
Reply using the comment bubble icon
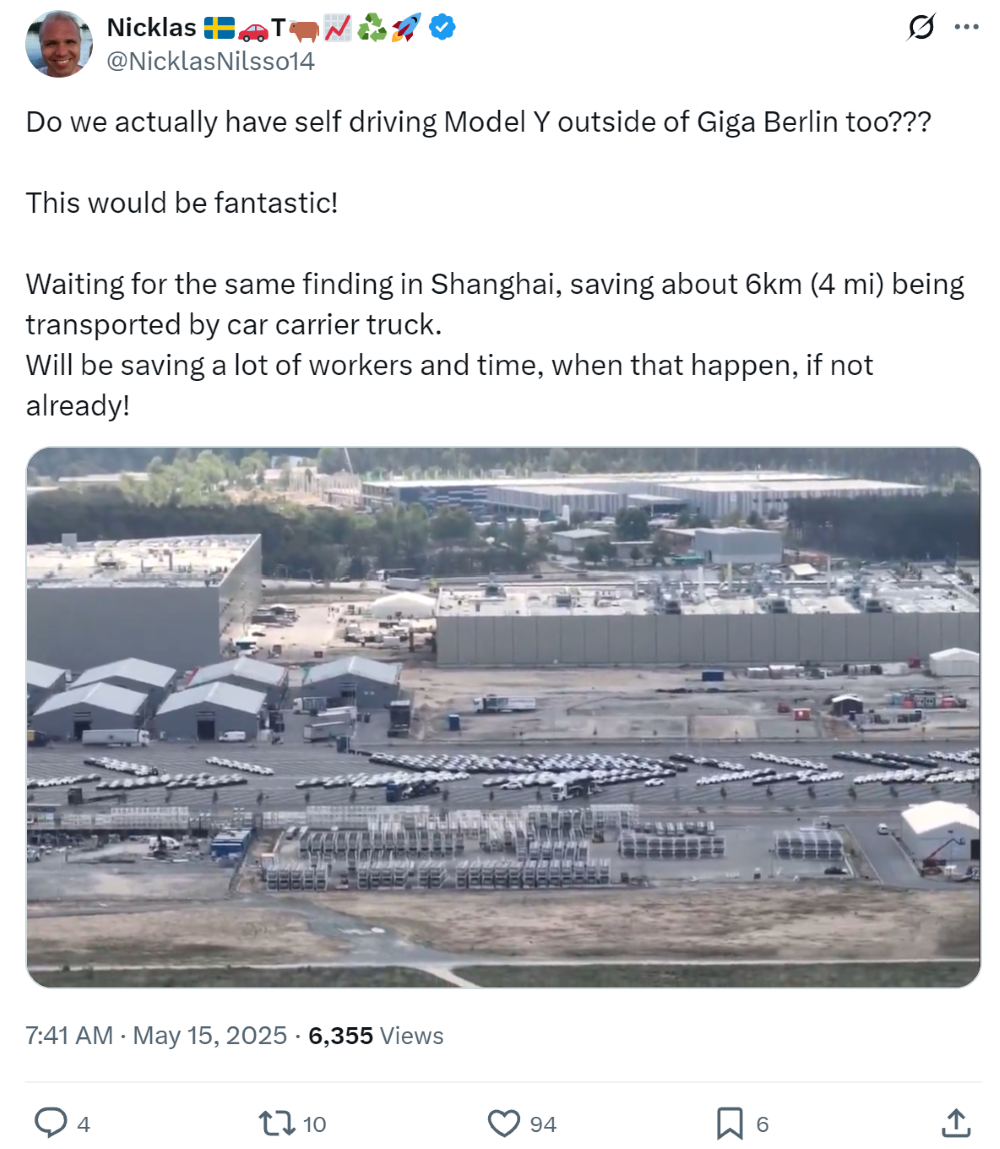pyautogui.click(x=50, y=1124)
